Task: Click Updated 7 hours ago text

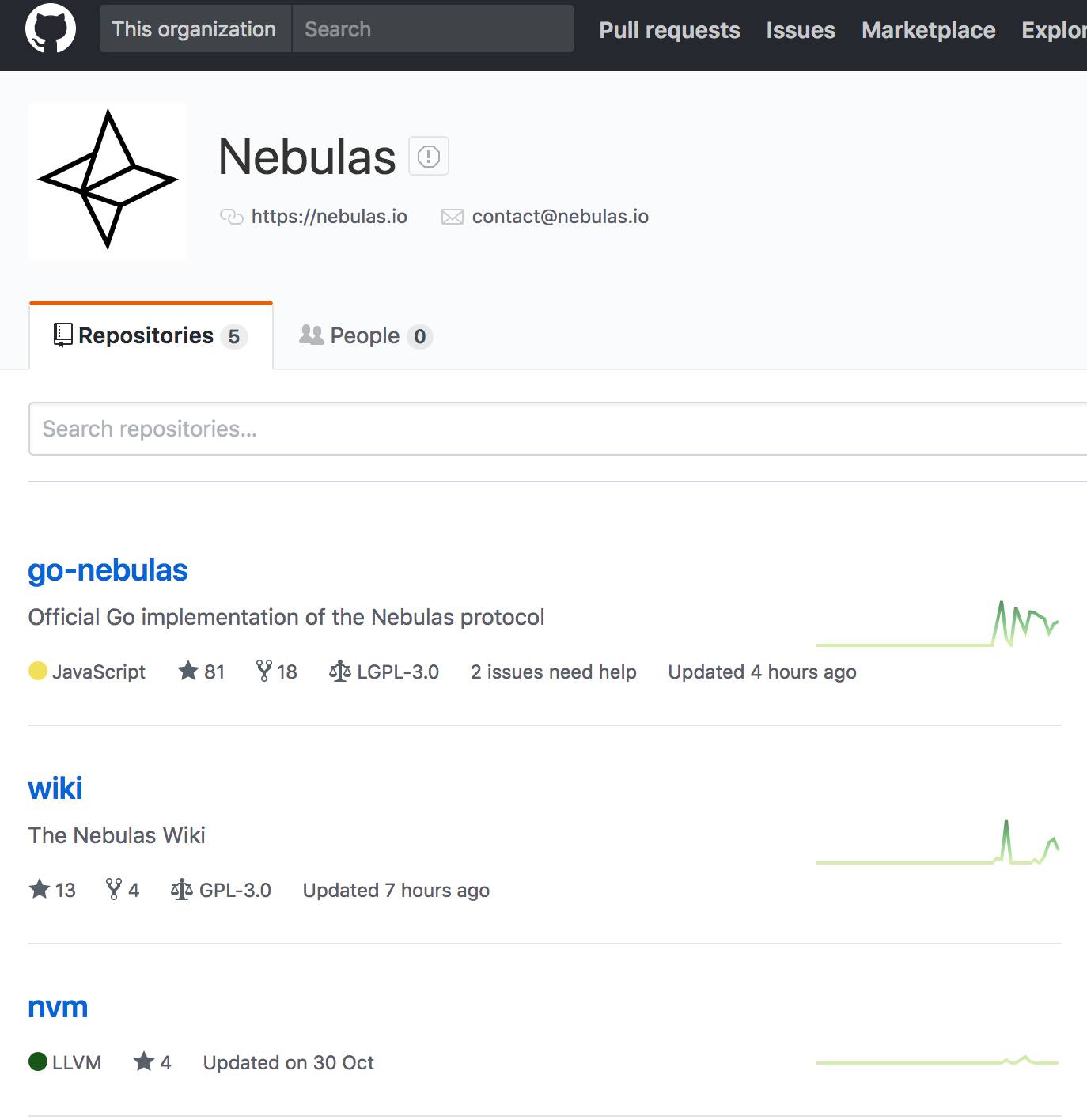Action: coord(396,890)
